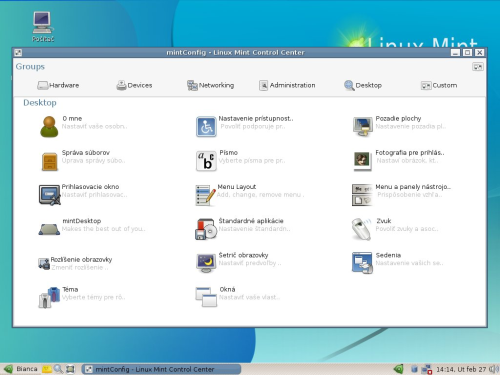Open the 'Písmo' font icon
The height and width of the screenshot is (375, 500).
click(206, 161)
